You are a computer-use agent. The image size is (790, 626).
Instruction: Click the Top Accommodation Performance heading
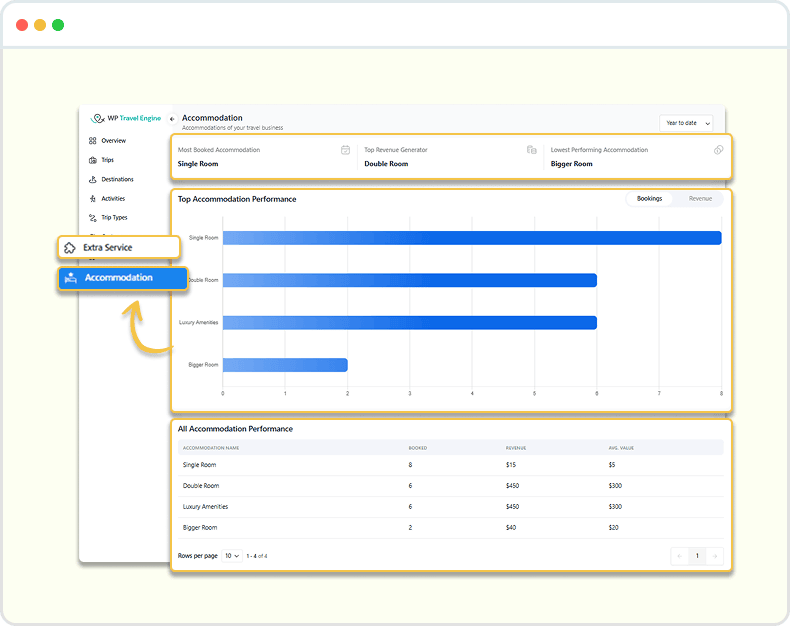[x=237, y=199]
